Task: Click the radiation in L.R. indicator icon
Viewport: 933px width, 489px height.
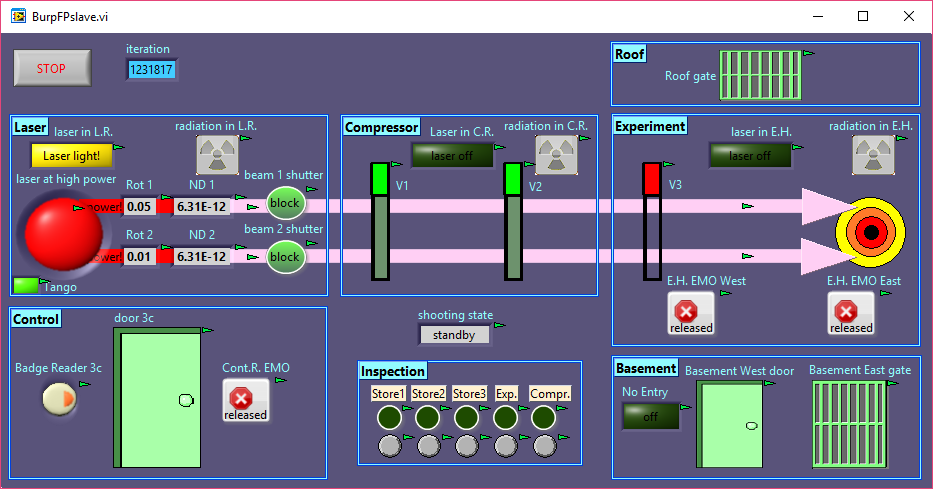Action: tap(216, 154)
